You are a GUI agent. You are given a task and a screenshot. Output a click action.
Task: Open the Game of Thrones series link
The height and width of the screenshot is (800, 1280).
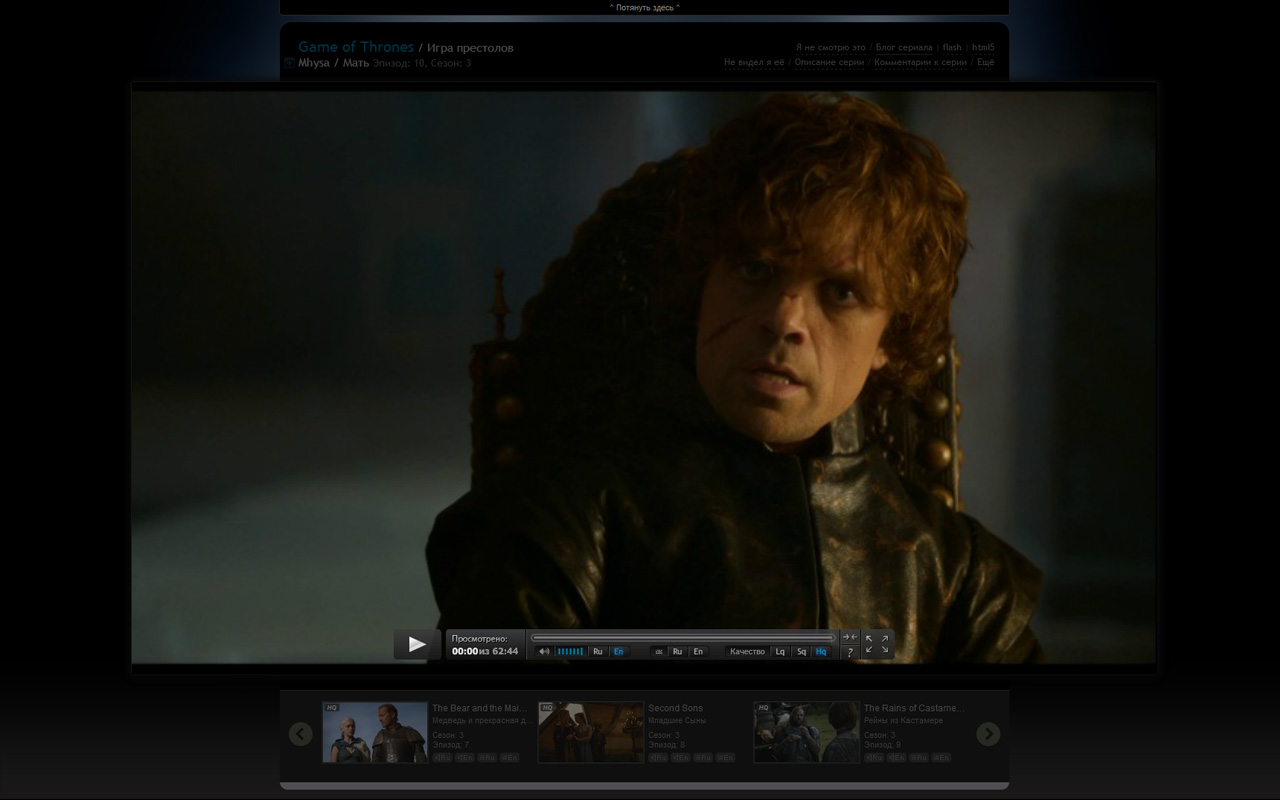(x=356, y=47)
